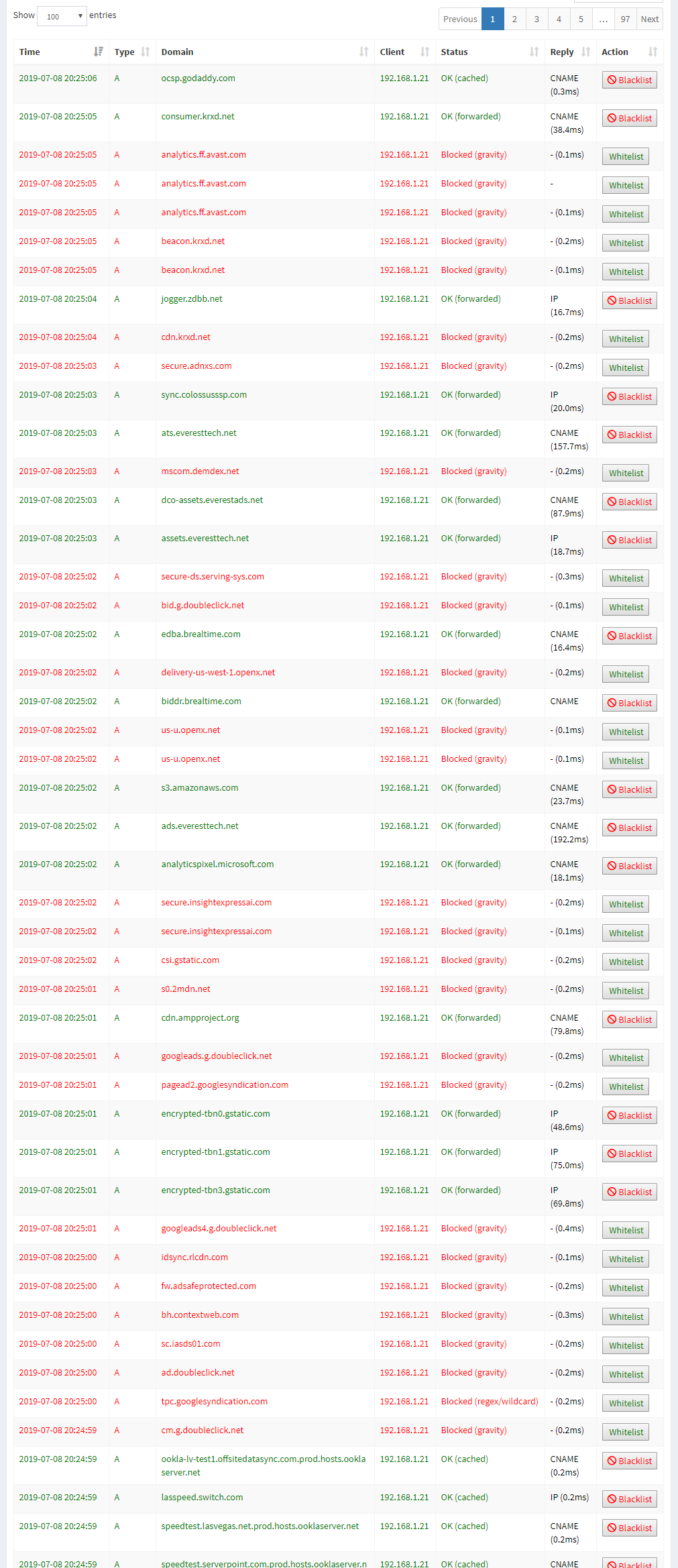Blacklist encrypted-tbn3.gstatic.com
Viewport: 678px width, 1568px height.
(629, 1192)
